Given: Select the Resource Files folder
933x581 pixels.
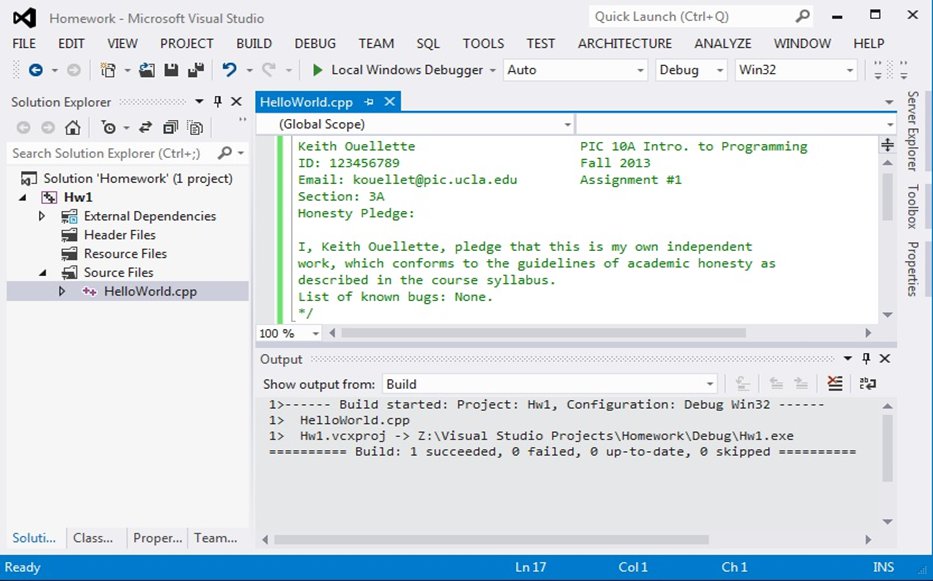Looking at the screenshot, I should tap(125, 254).
